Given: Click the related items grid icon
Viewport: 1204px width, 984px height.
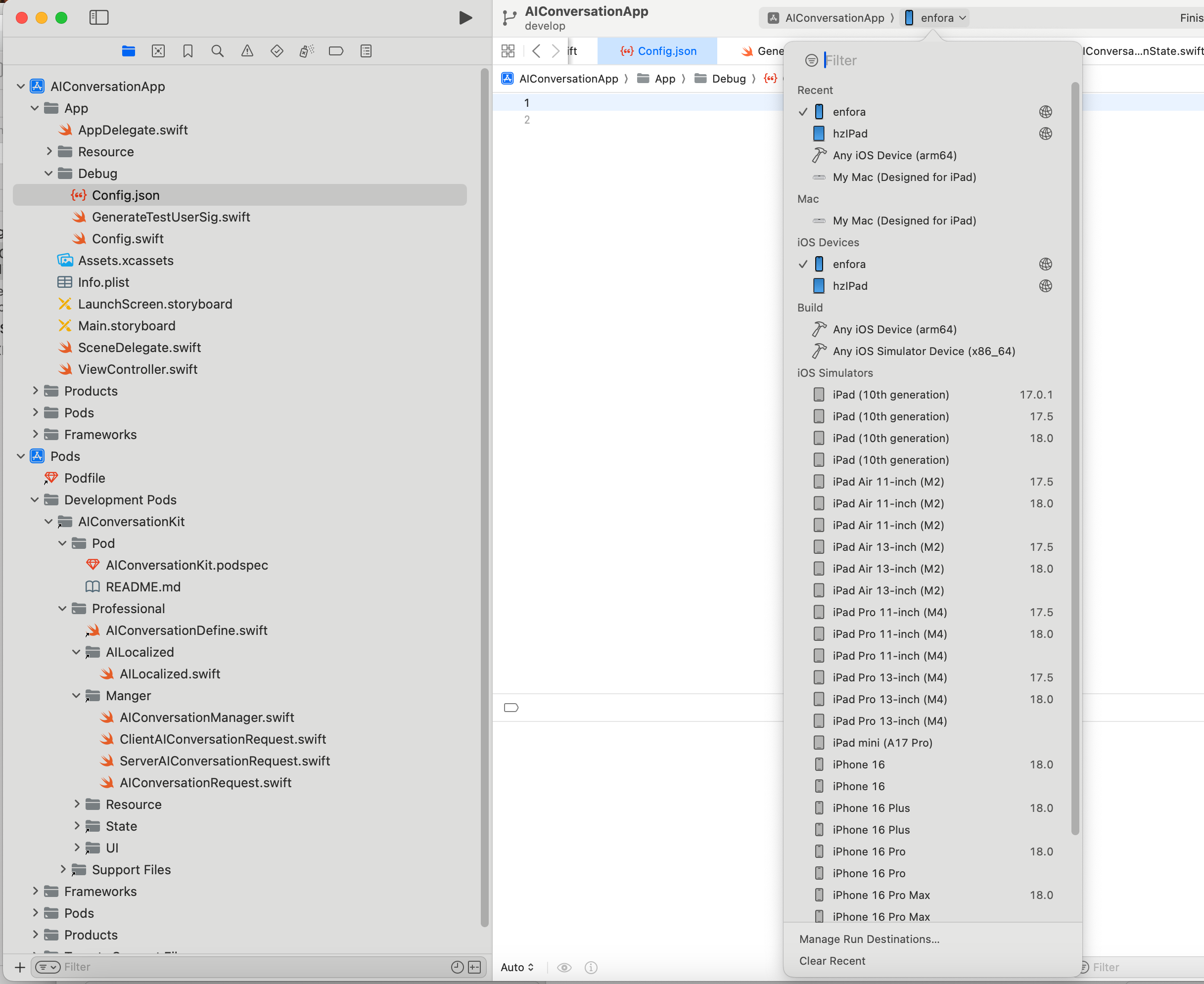Looking at the screenshot, I should click(x=508, y=51).
